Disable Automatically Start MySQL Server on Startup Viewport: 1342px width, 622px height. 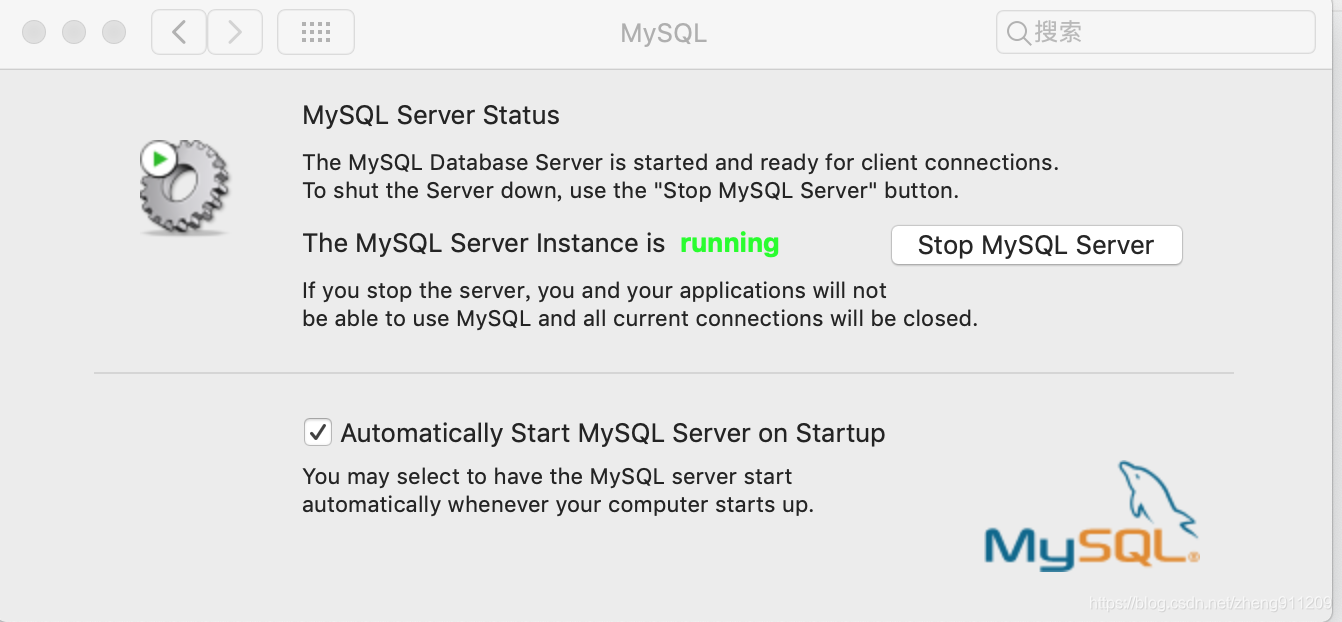[317, 432]
